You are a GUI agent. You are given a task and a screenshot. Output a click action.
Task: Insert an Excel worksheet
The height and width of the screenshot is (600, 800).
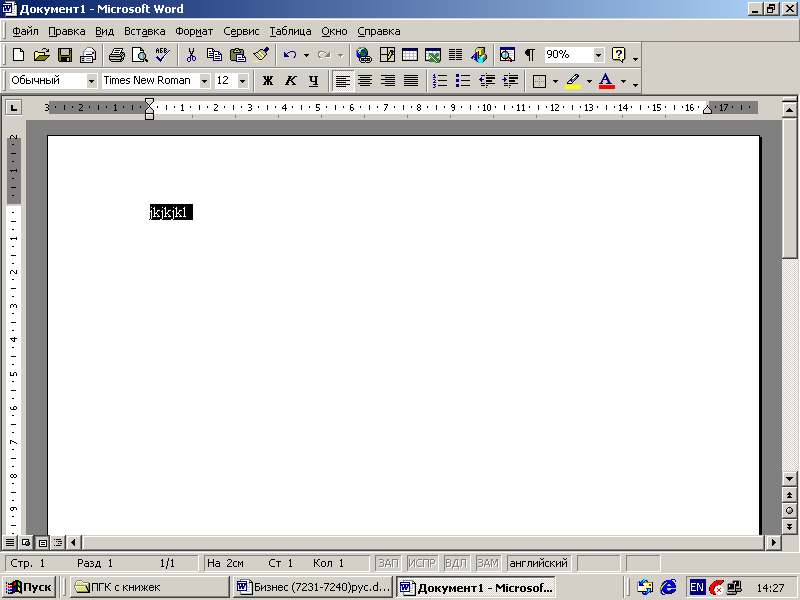point(433,55)
